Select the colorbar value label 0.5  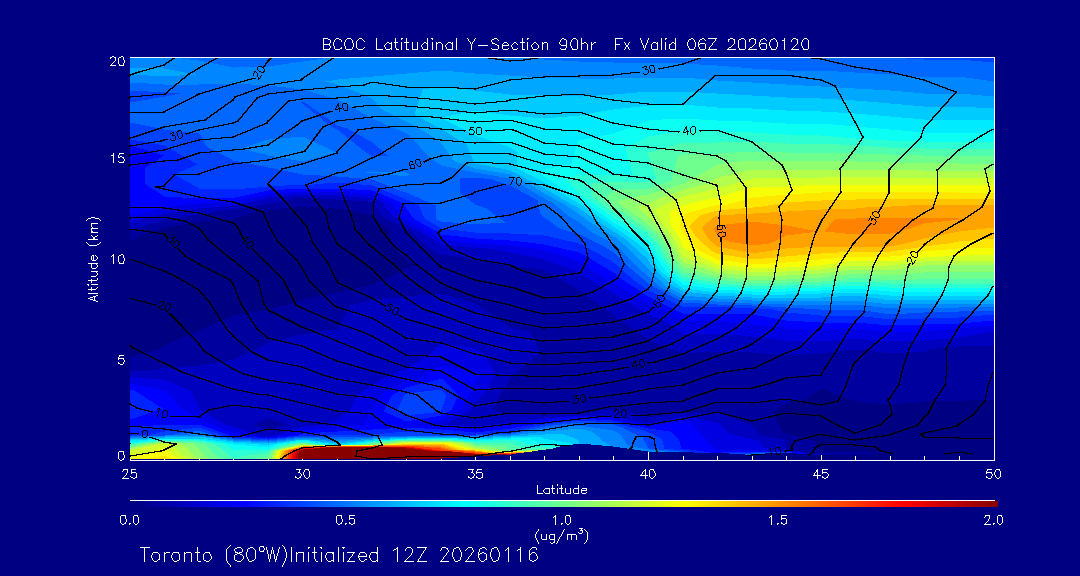point(345,520)
